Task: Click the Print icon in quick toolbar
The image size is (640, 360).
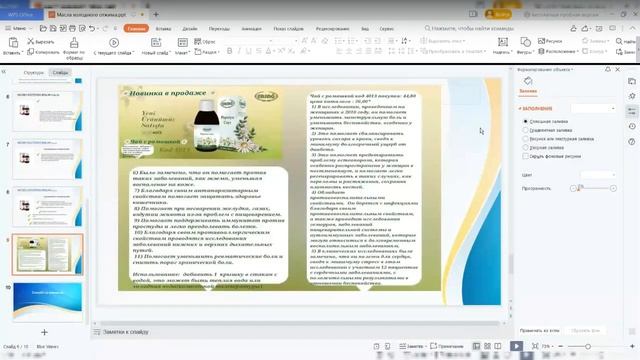Action: pyautogui.click(x=72, y=29)
